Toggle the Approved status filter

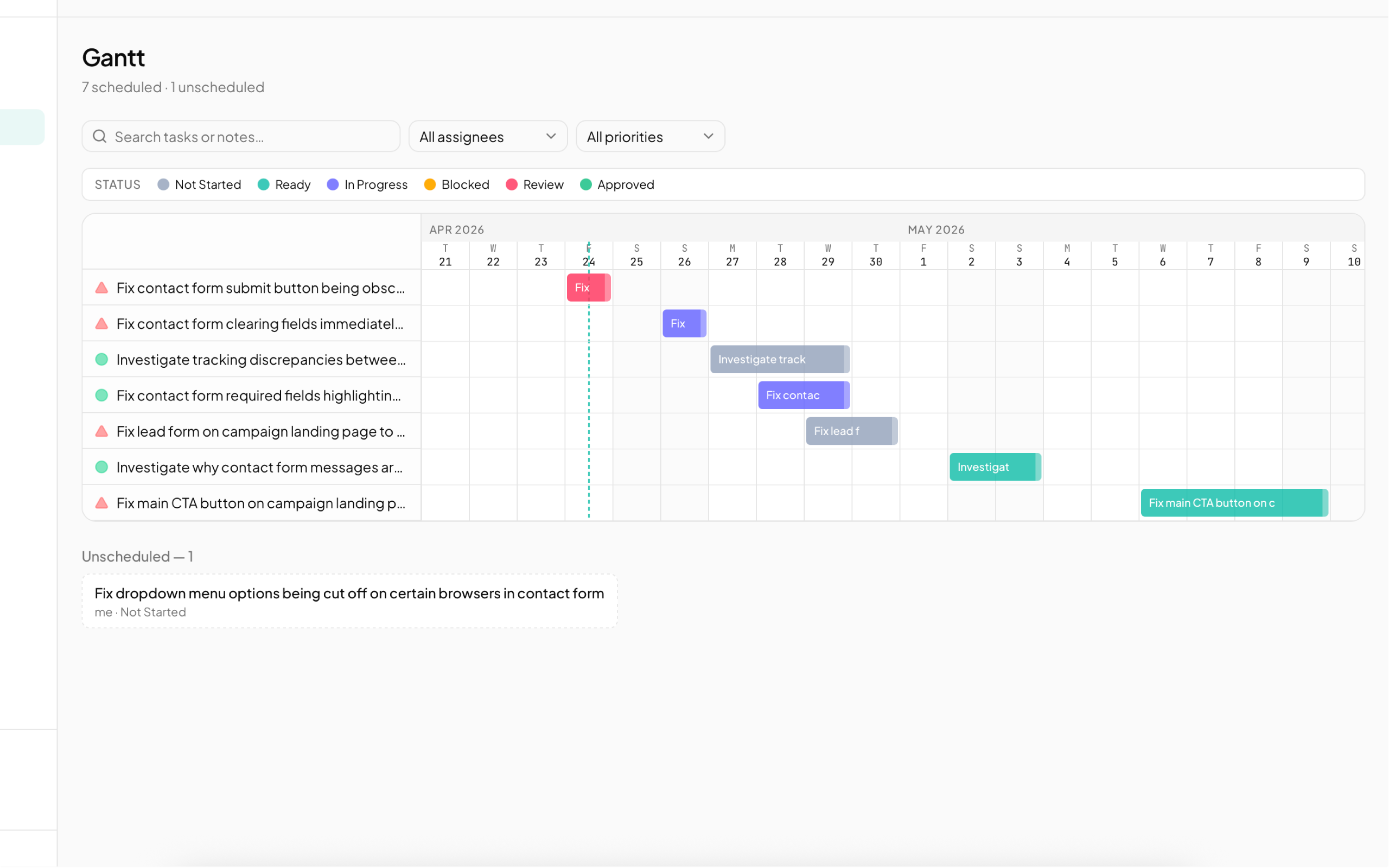585,184
